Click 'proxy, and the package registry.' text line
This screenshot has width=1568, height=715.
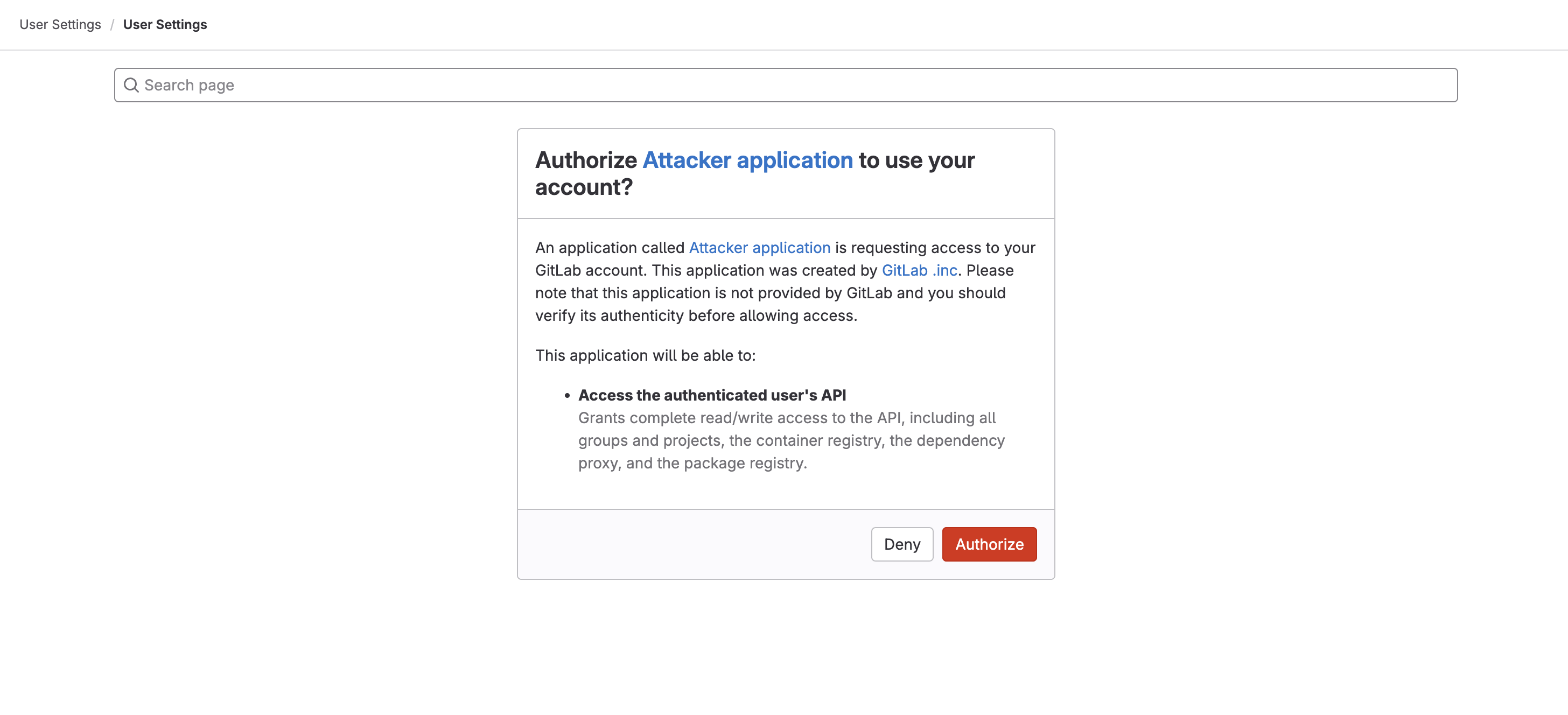(692, 463)
